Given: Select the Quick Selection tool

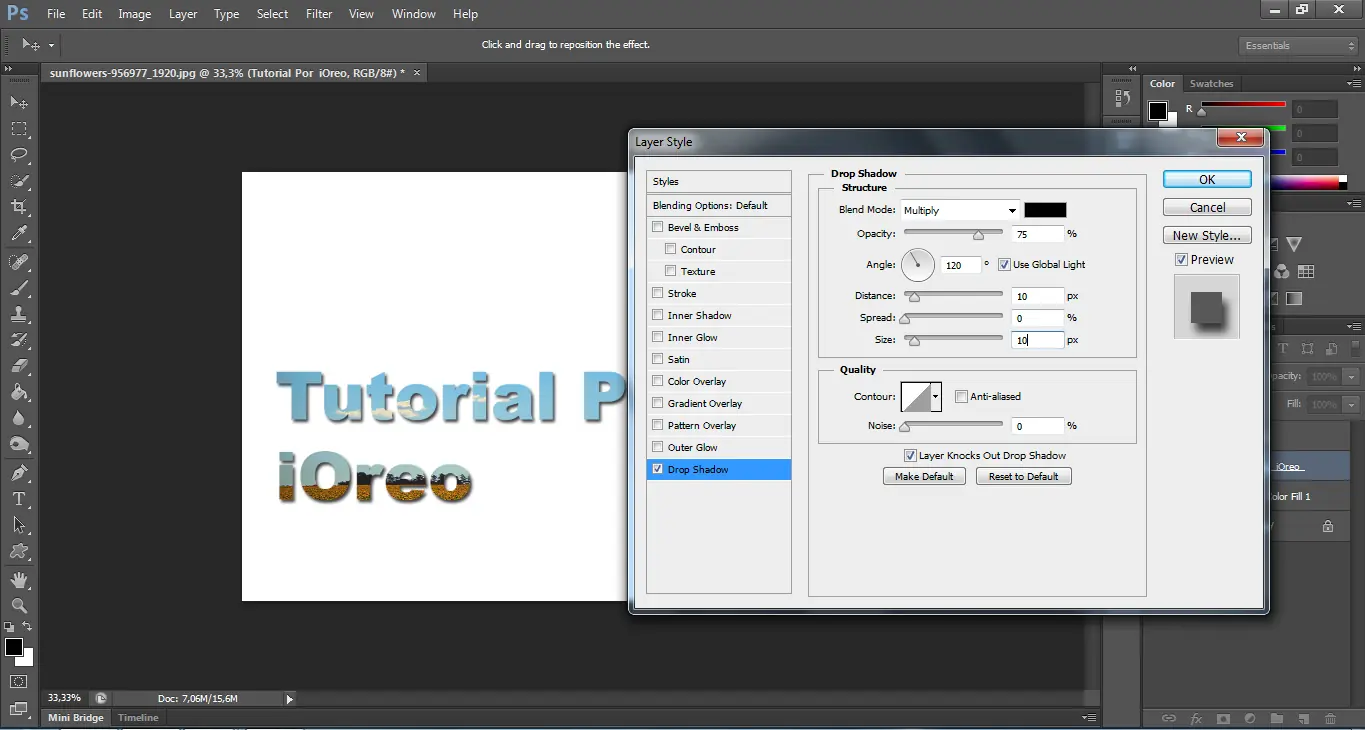Looking at the screenshot, I should [x=19, y=180].
